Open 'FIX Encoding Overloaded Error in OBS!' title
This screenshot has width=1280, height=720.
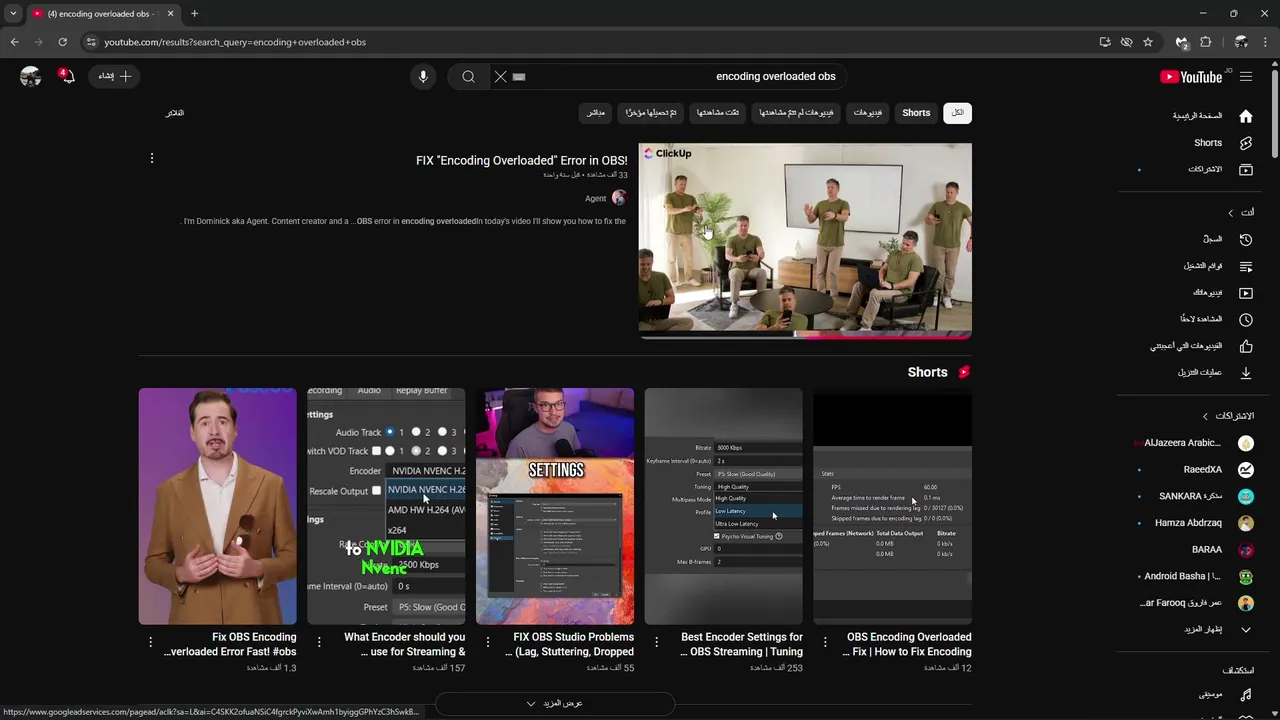pyautogui.click(x=522, y=160)
